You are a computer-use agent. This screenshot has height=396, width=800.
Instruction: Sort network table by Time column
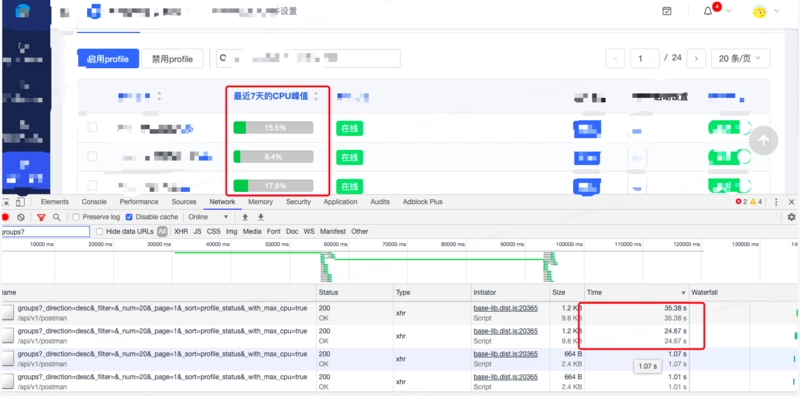(636, 292)
